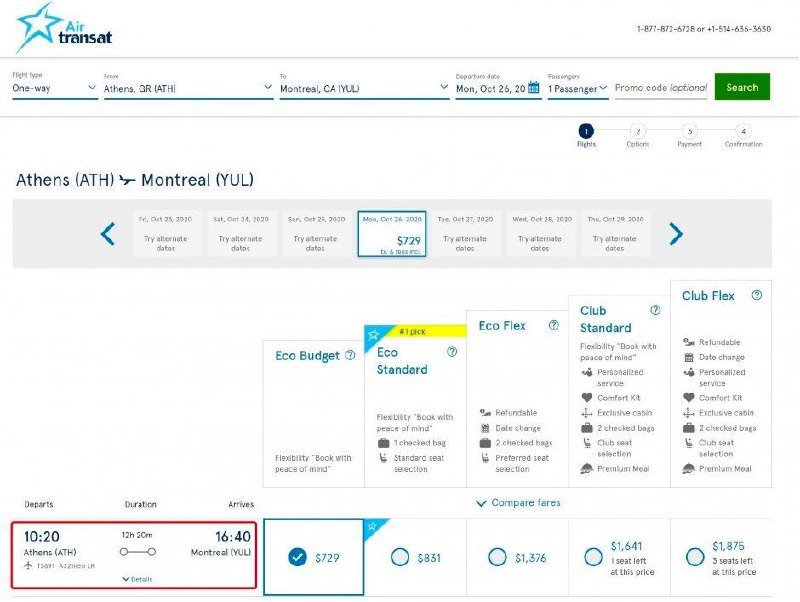Open Eco Flex help question mark
800x602 pixels.
(x=554, y=325)
